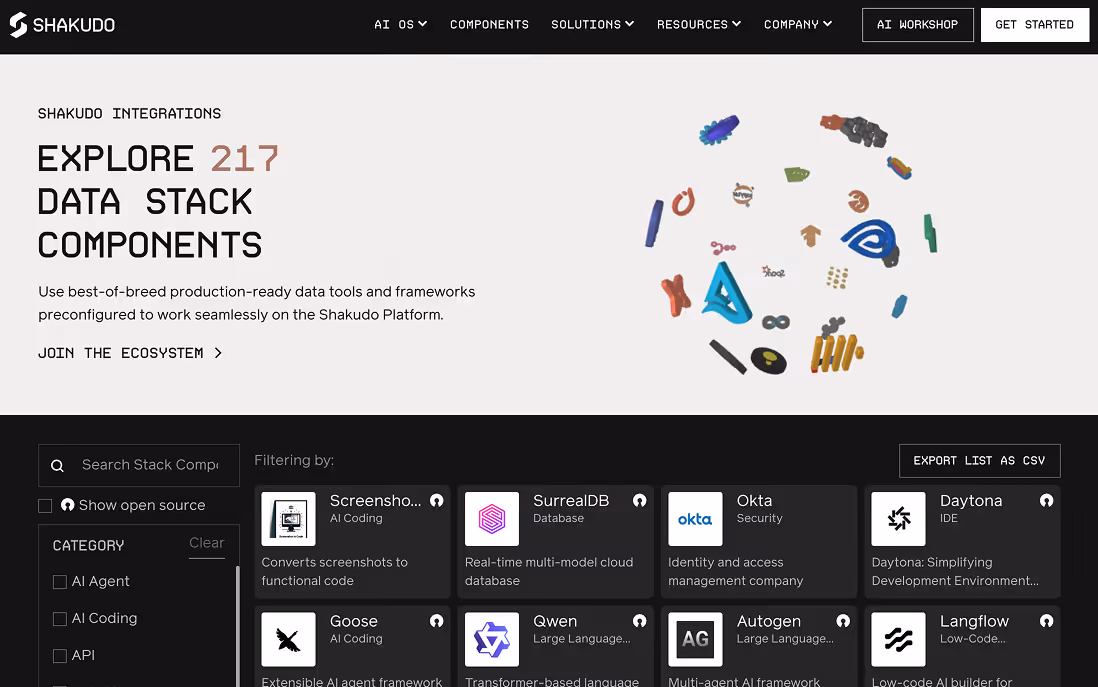Open the Goose AI Coding component icon
Viewport: 1098px width, 687px height.
(x=288, y=639)
